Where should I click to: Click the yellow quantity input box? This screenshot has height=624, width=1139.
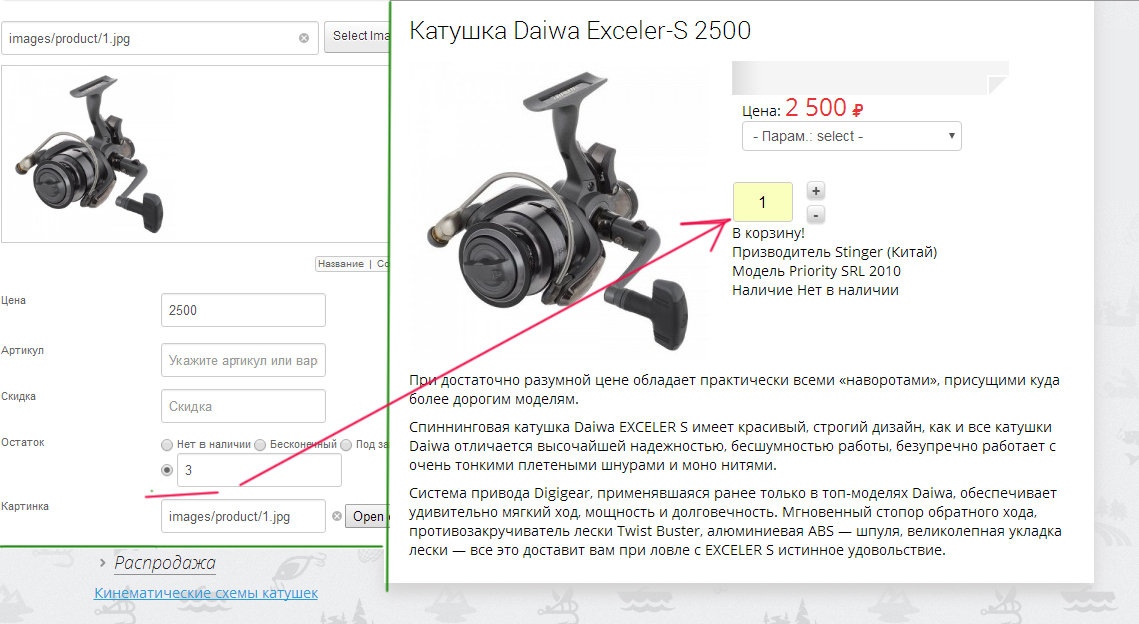(762, 202)
